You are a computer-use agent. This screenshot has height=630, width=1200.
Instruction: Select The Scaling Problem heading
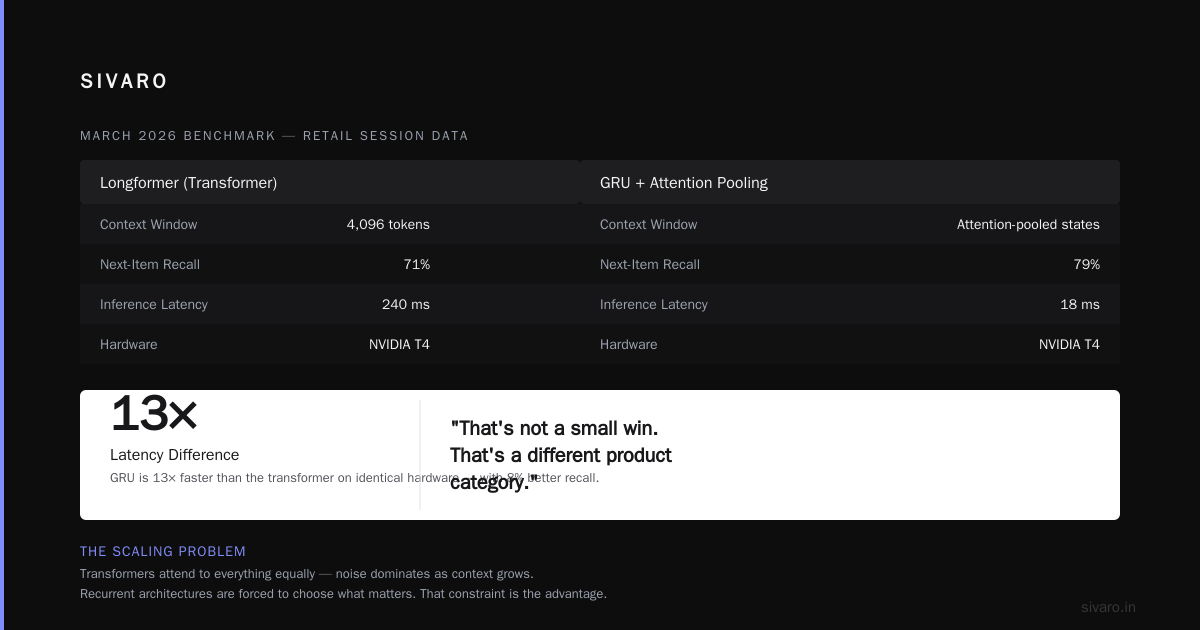[163, 551]
